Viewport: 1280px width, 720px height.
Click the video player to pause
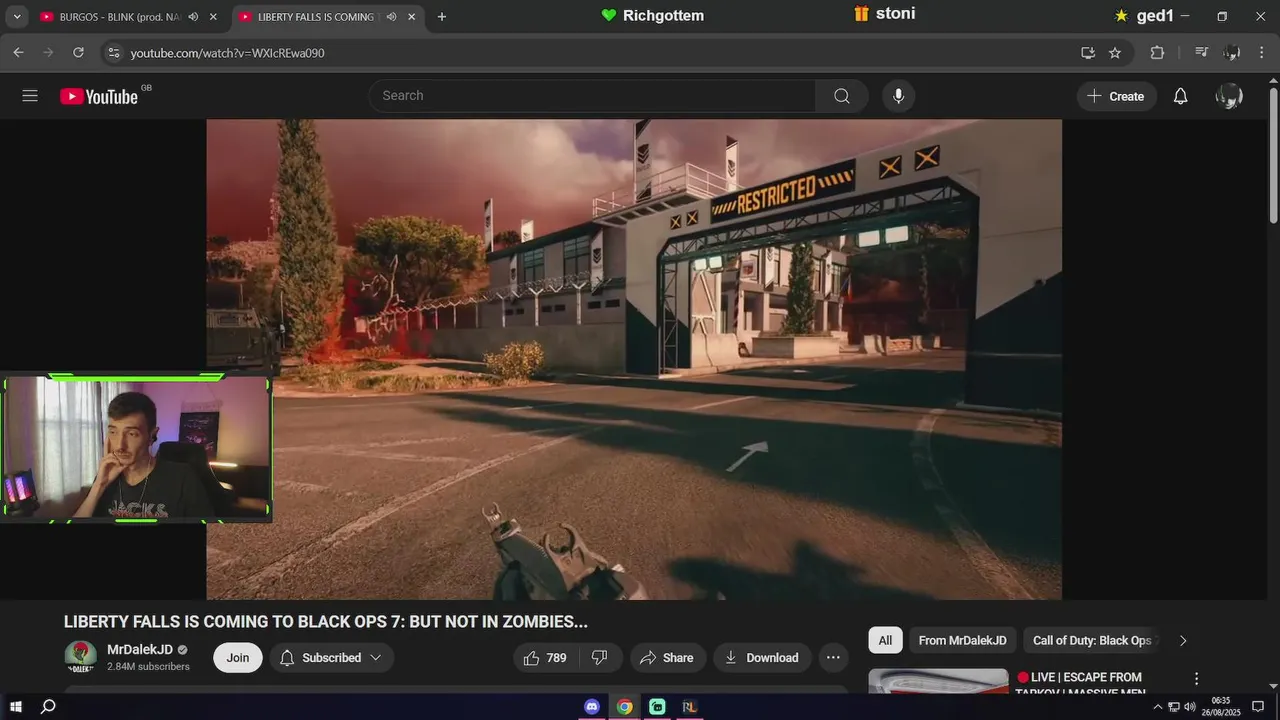[x=634, y=360]
